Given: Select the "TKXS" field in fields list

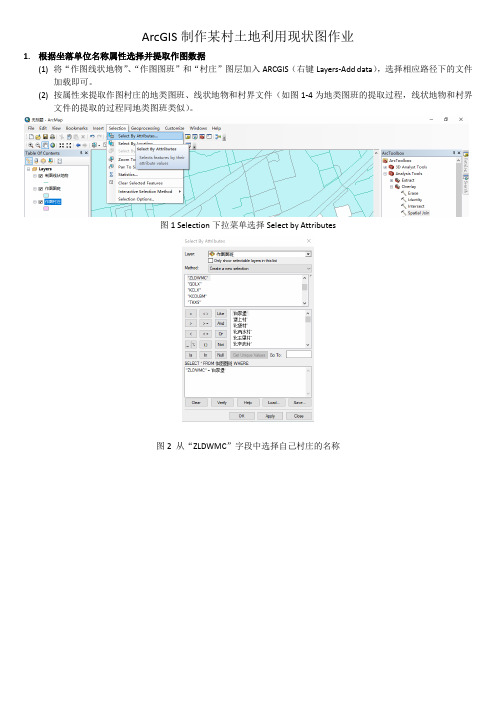Looking at the screenshot, I should [194, 302].
